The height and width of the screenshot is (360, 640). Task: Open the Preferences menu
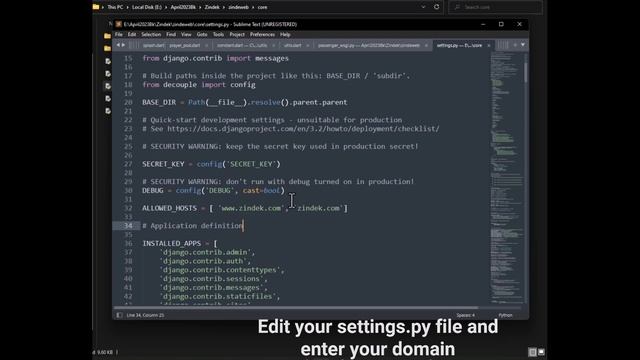pyautogui.click(x=262, y=35)
